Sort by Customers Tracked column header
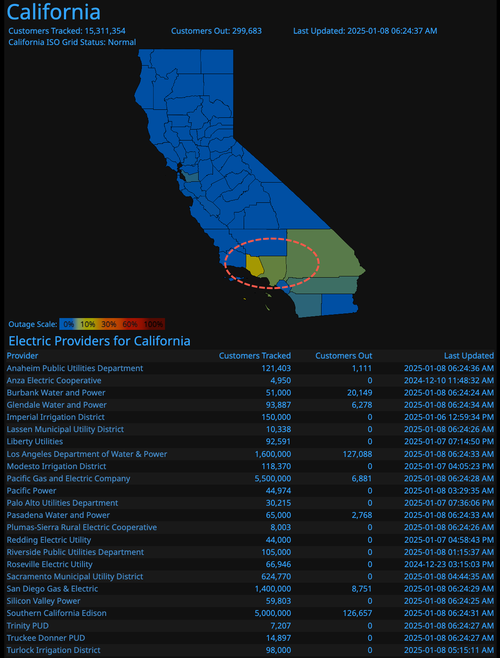 [x=255, y=356]
